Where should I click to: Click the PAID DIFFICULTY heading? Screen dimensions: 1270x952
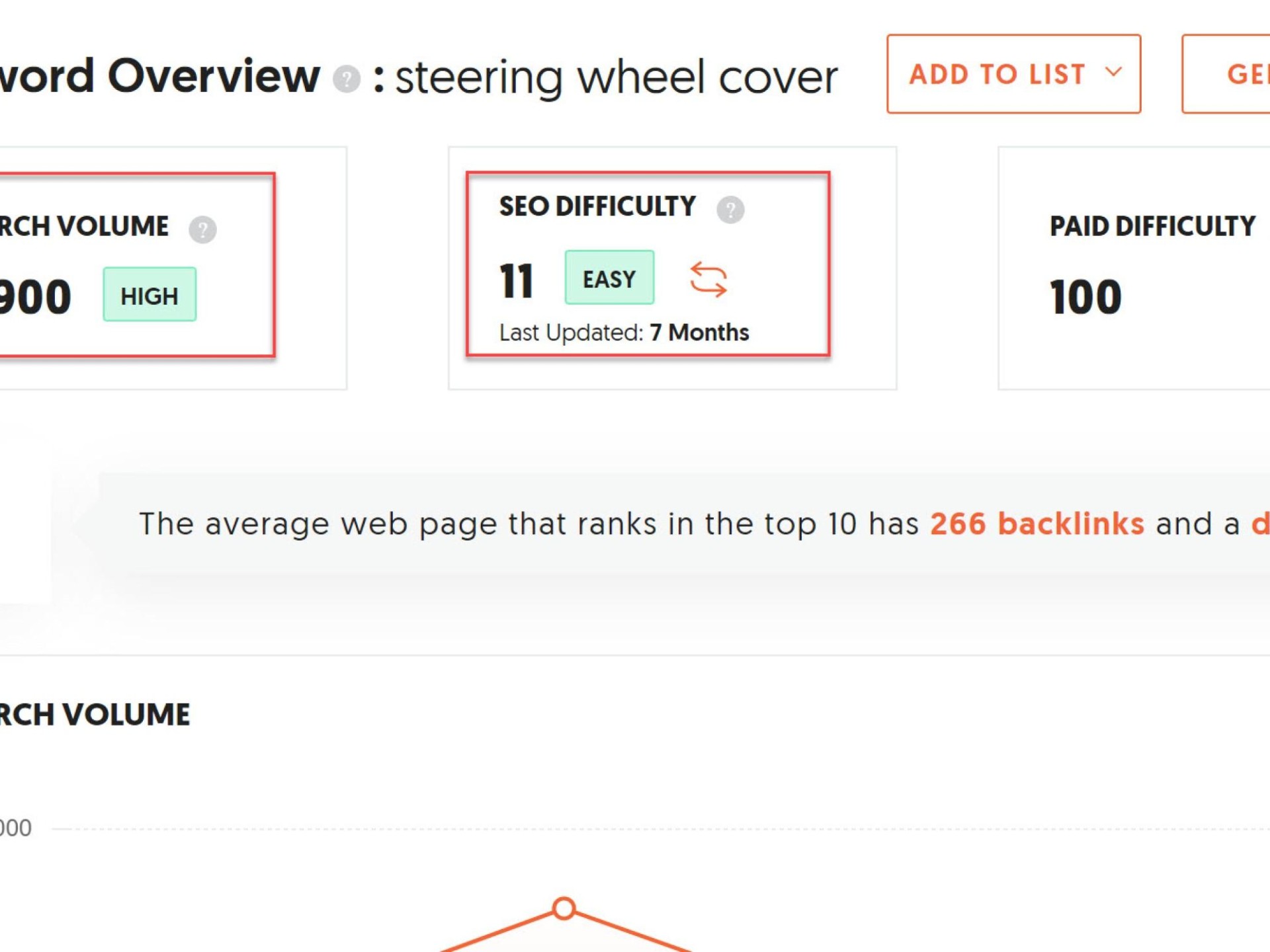pyautogui.click(x=1152, y=227)
